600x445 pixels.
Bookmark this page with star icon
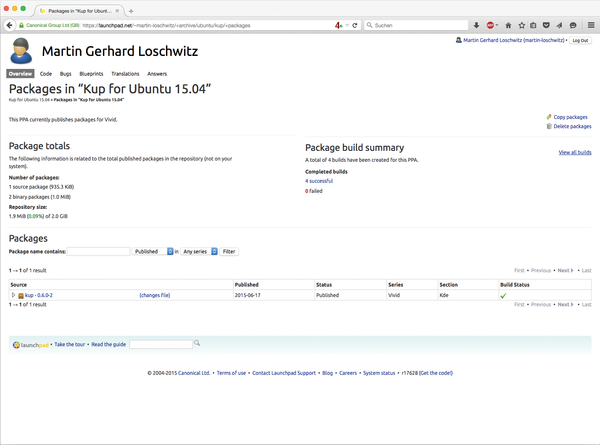(522, 25)
